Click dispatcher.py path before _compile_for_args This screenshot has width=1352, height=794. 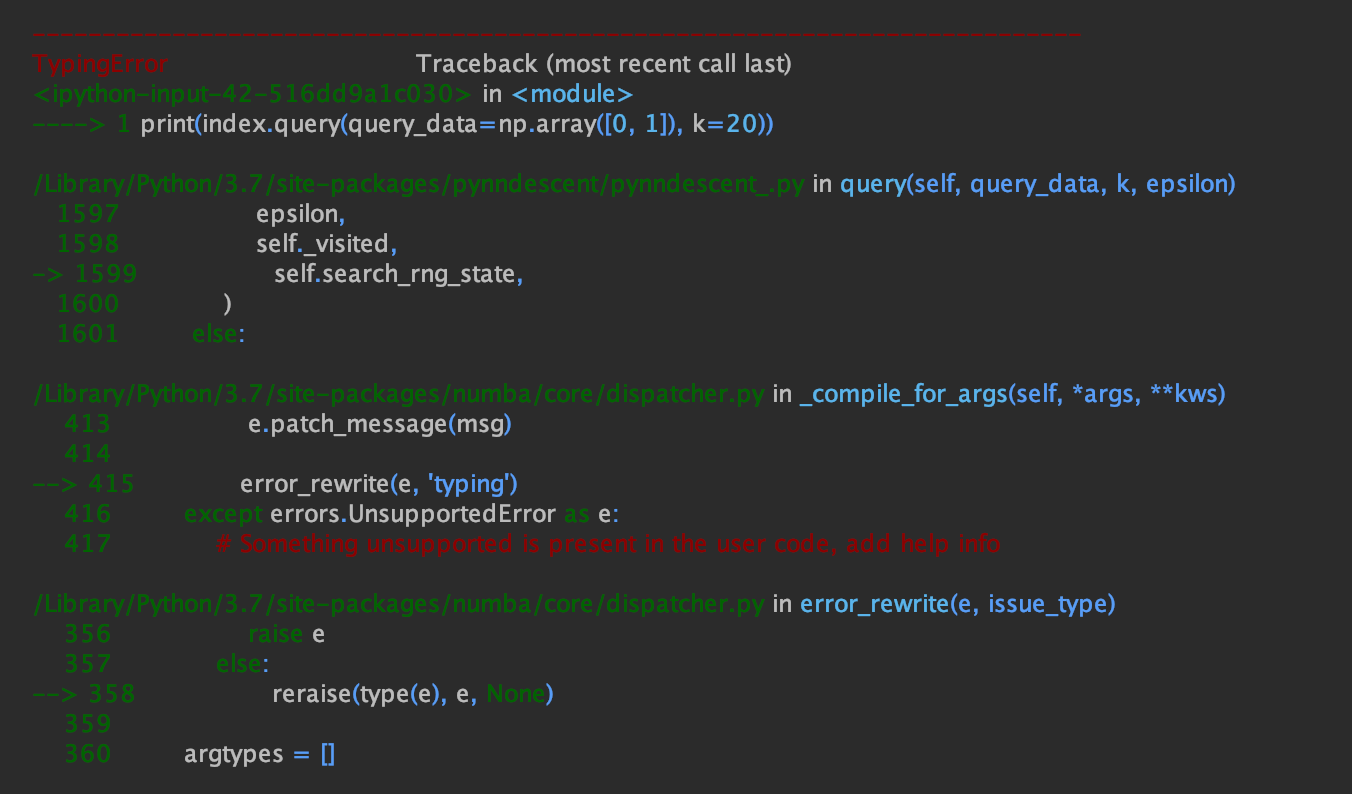pyautogui.click(x=400, y=394)
